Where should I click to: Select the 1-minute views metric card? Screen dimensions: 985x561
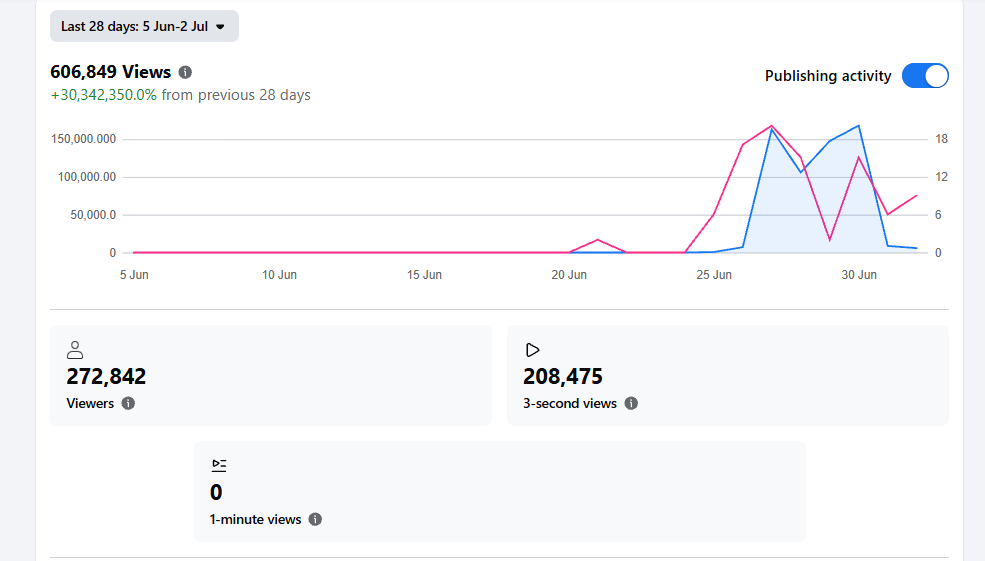(499, 491)
